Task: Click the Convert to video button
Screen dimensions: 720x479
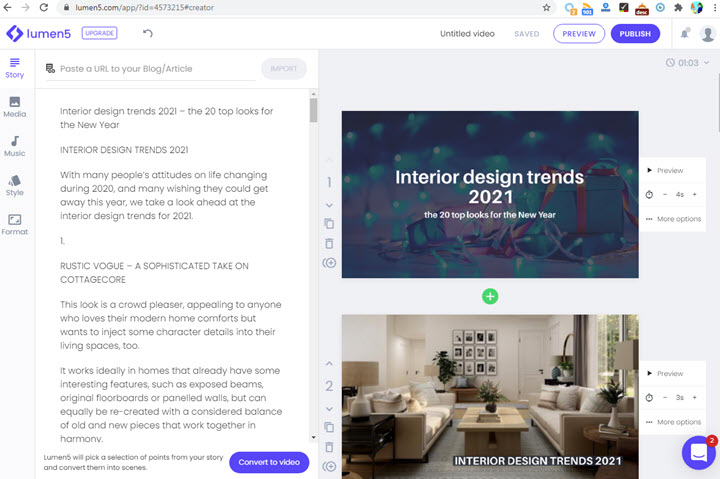Action: coord(269,462)
